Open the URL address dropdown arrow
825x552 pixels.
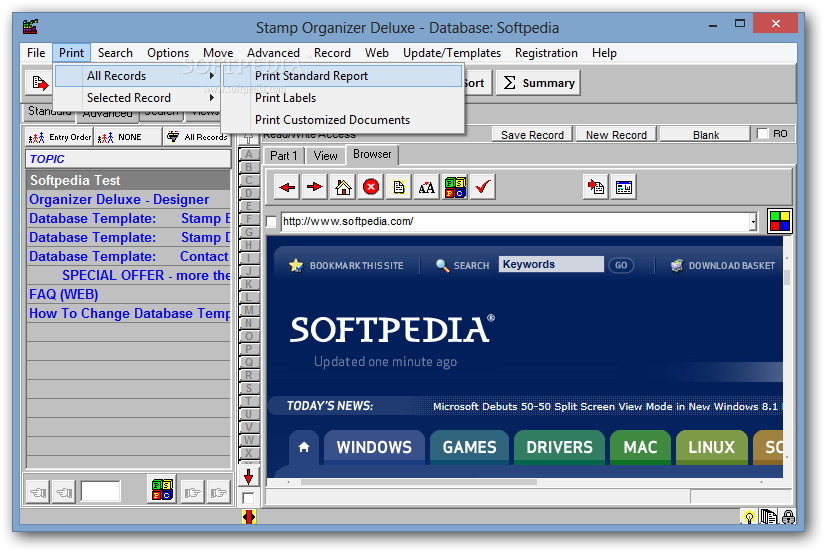[x=753, y=222]
